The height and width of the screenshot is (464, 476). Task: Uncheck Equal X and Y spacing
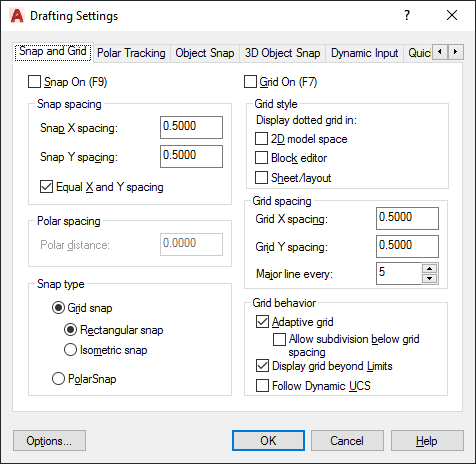click(46, 187)
